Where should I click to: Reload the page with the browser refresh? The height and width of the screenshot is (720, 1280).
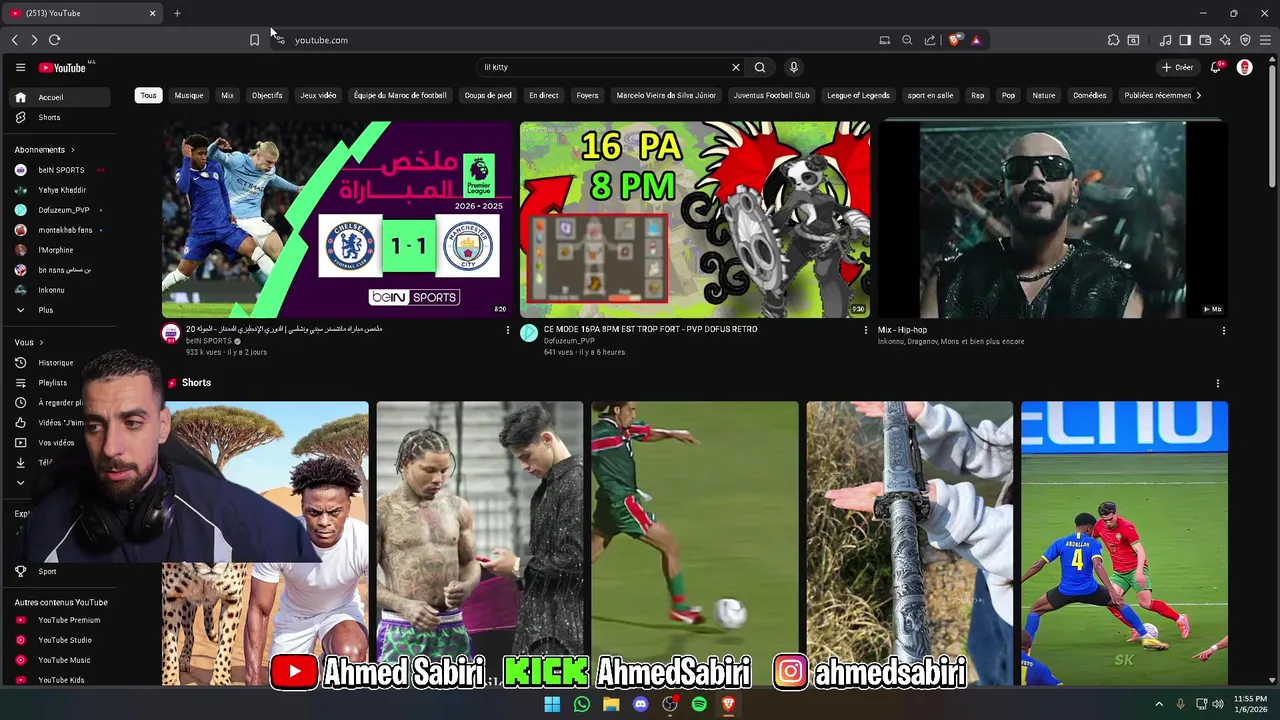coord(54,40)
